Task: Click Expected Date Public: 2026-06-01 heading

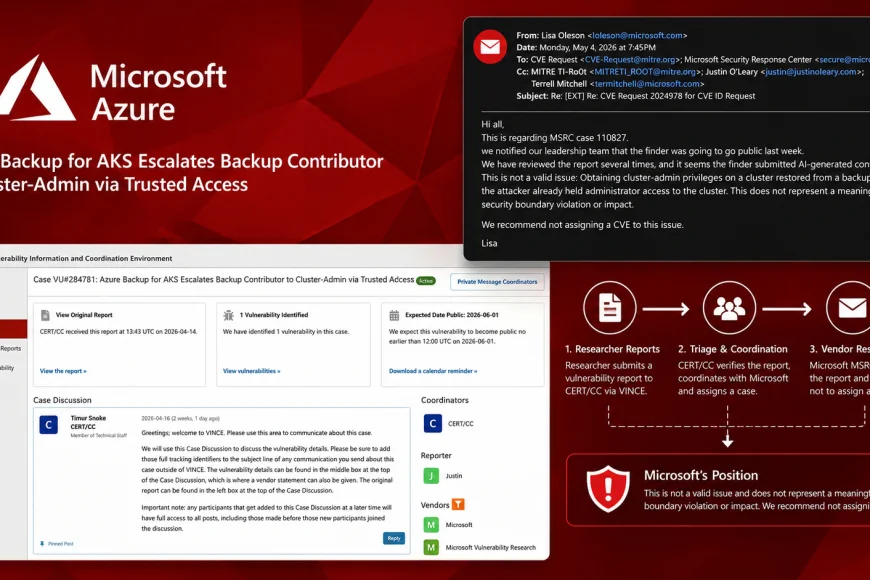Action: (452, 315)
